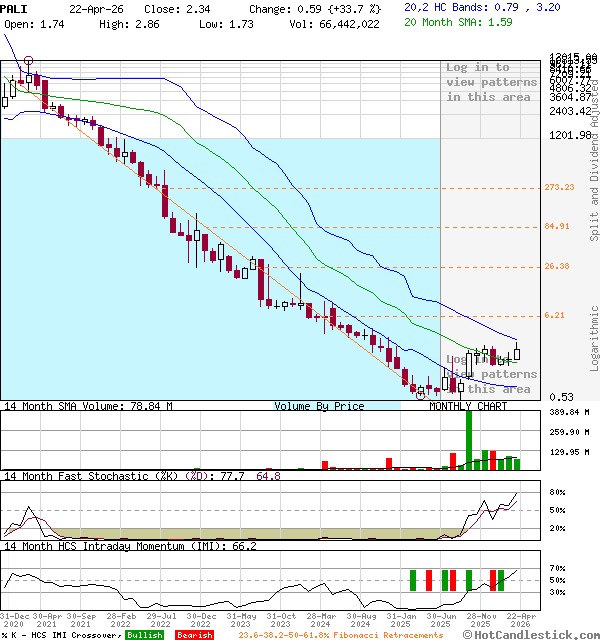600x640 pixels.
Task: Click the 14 Month Fast Stochastic title
Action: 90,476
